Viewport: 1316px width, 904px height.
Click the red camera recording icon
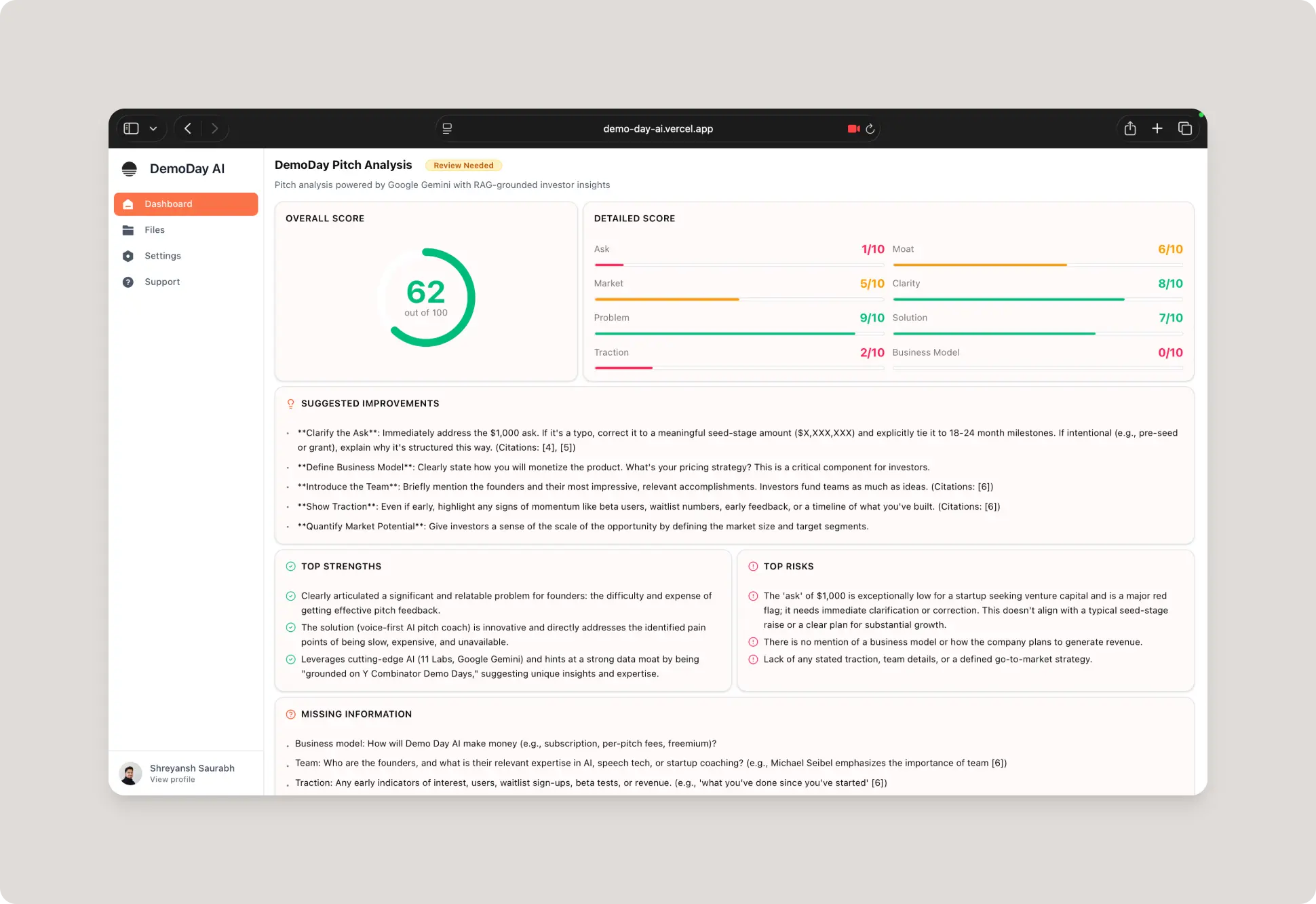[x=853, y=128]
